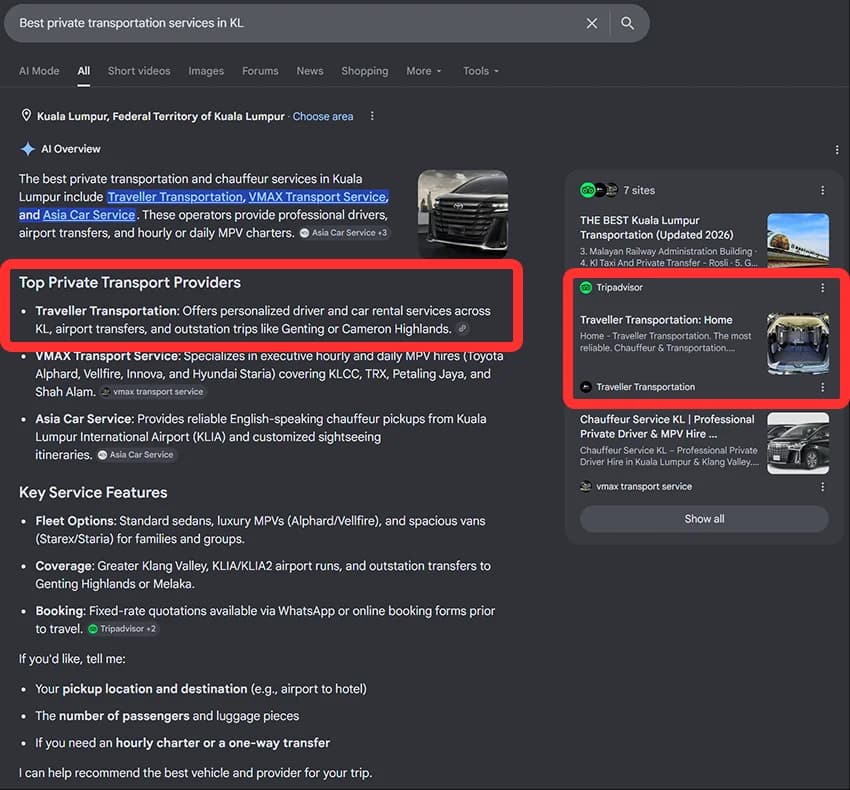
Task: Open the Shopping tab
Action: tap(365, 71)
